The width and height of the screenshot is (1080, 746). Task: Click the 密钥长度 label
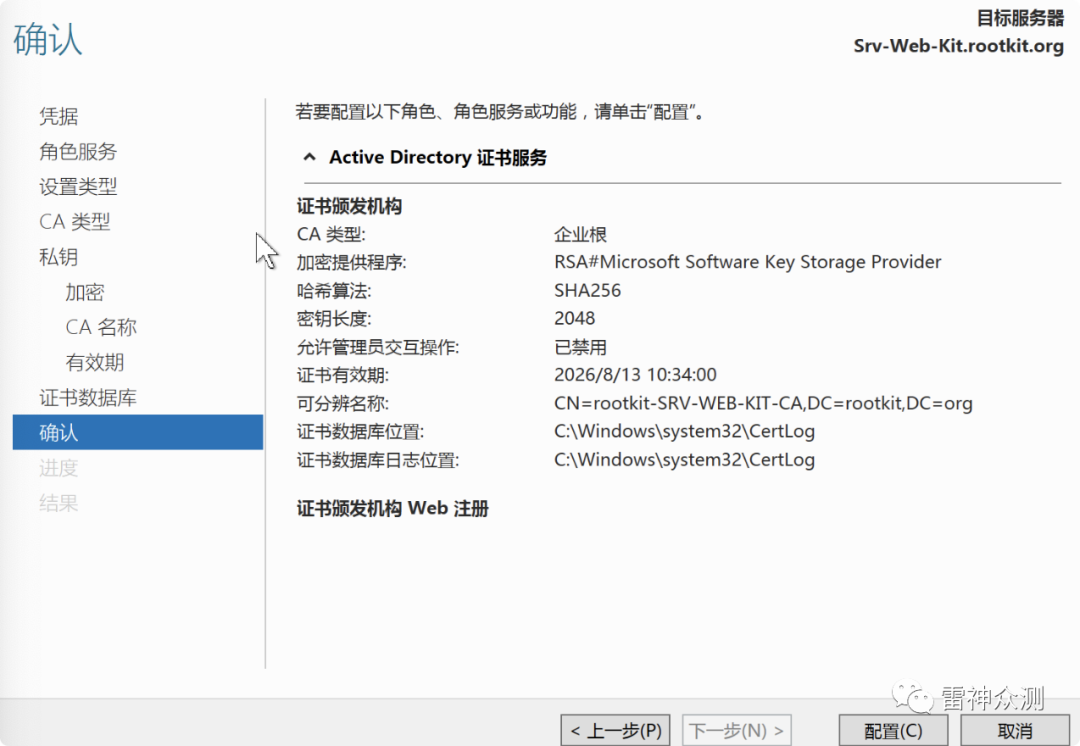tap(334, 319)
